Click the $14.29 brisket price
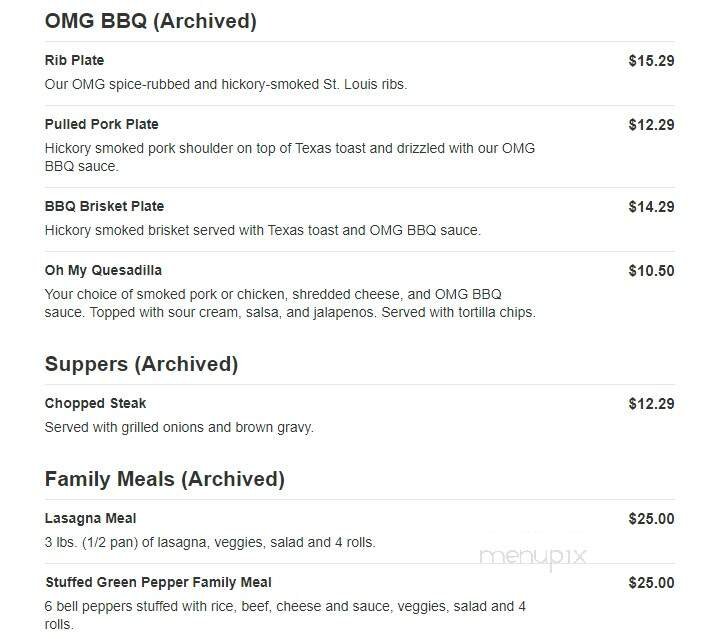712x639 pixels. [651, 207]
